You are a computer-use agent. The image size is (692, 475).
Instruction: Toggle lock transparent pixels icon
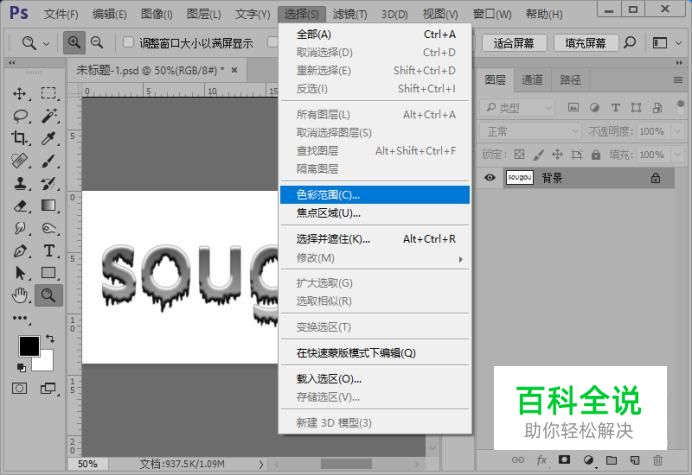click(x=519, y=154)
